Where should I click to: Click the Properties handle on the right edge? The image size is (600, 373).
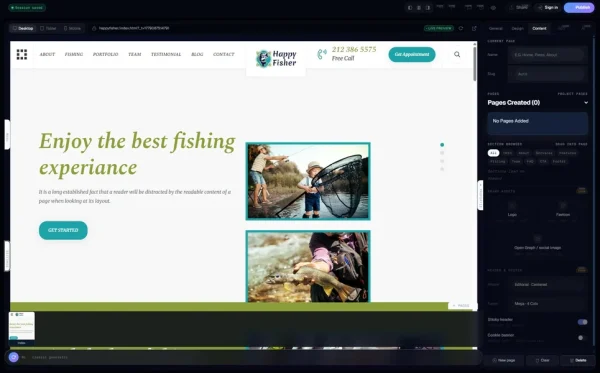480,195
